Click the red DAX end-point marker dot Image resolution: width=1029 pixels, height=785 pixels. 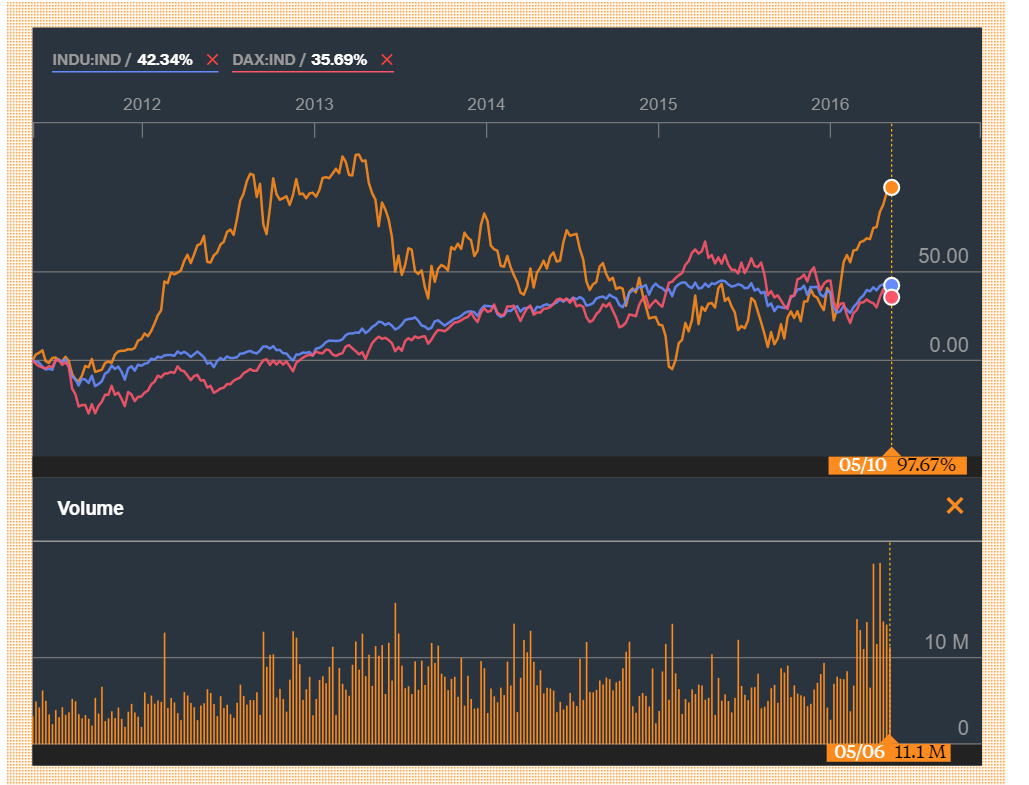click(892, 297)
